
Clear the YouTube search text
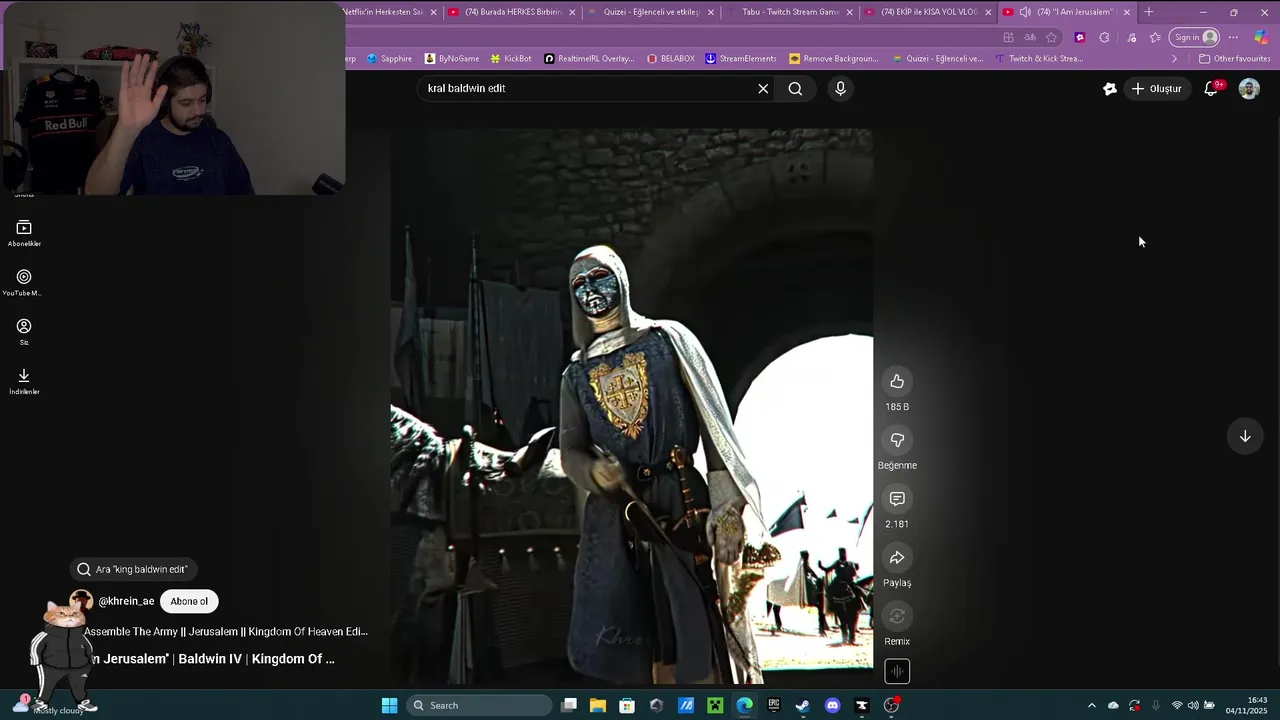[x=763, y=89]
